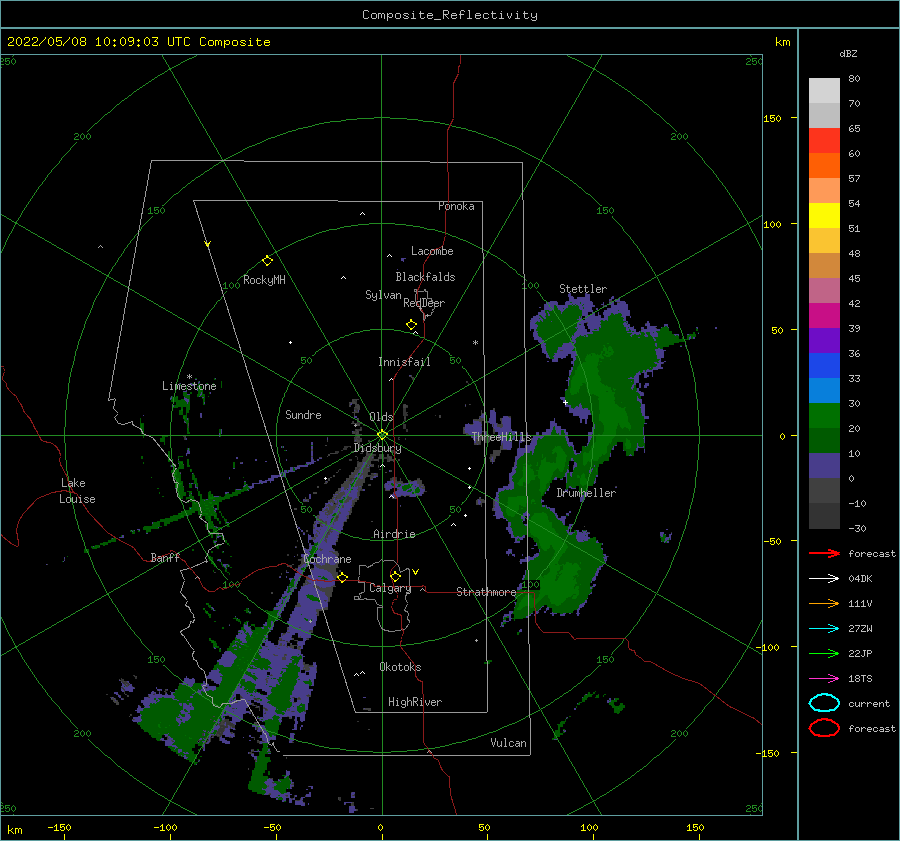The image size is (900, 841).
Task: Click the blue 33-36 dBZ color swatch
Action: point(824,366)
